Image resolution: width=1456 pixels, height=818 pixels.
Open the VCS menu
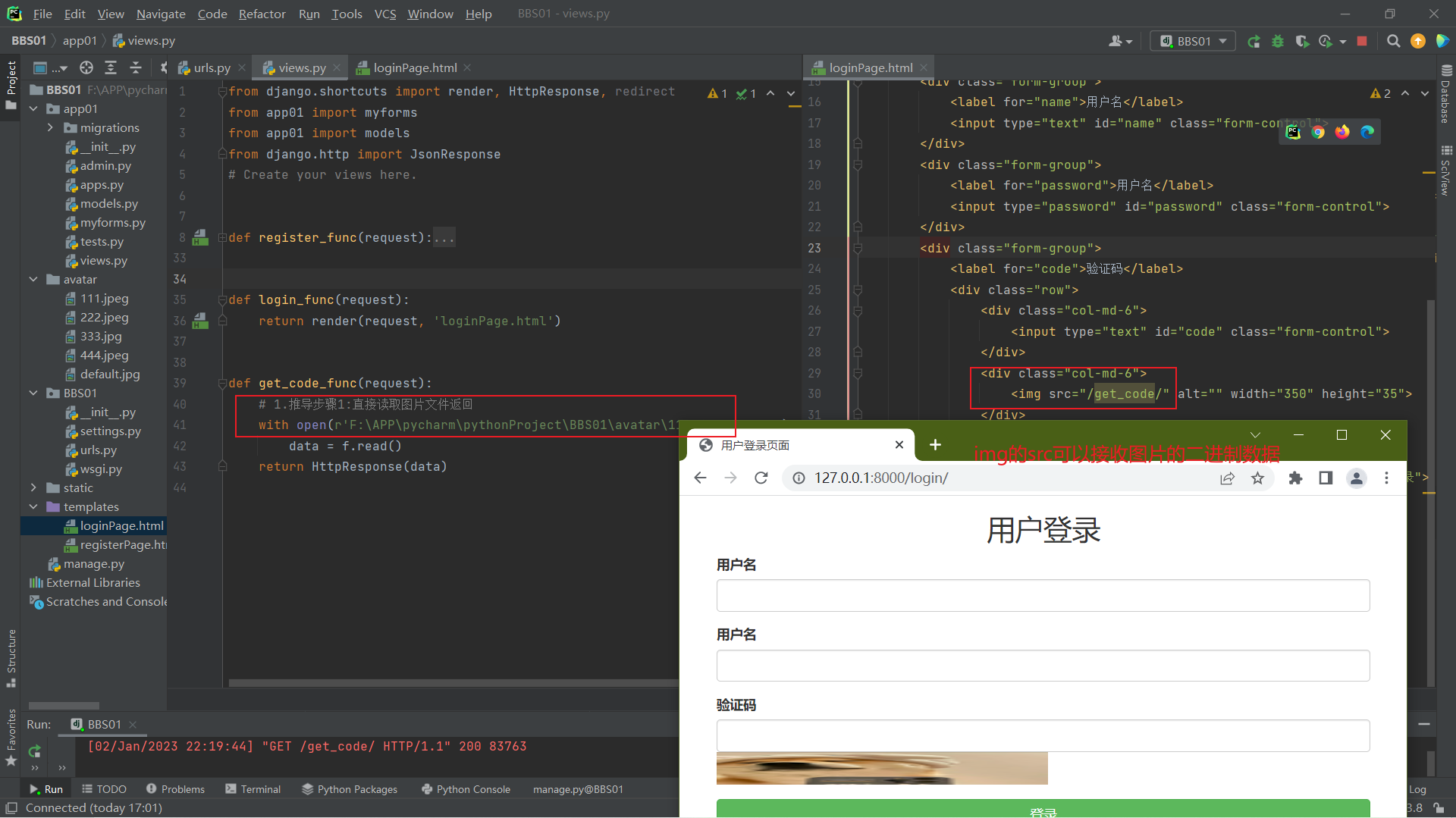click(385, 14)
